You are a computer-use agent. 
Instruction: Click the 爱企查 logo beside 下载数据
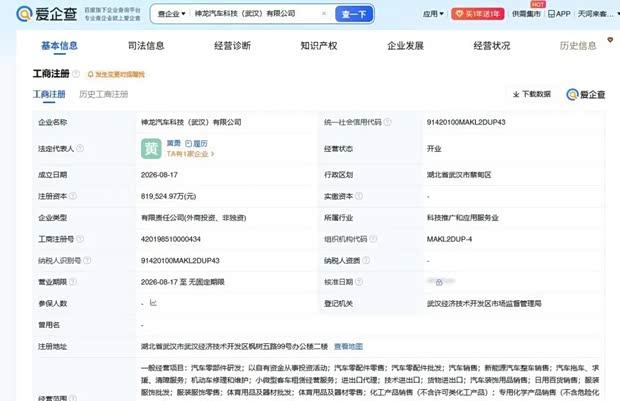[586, 95]
